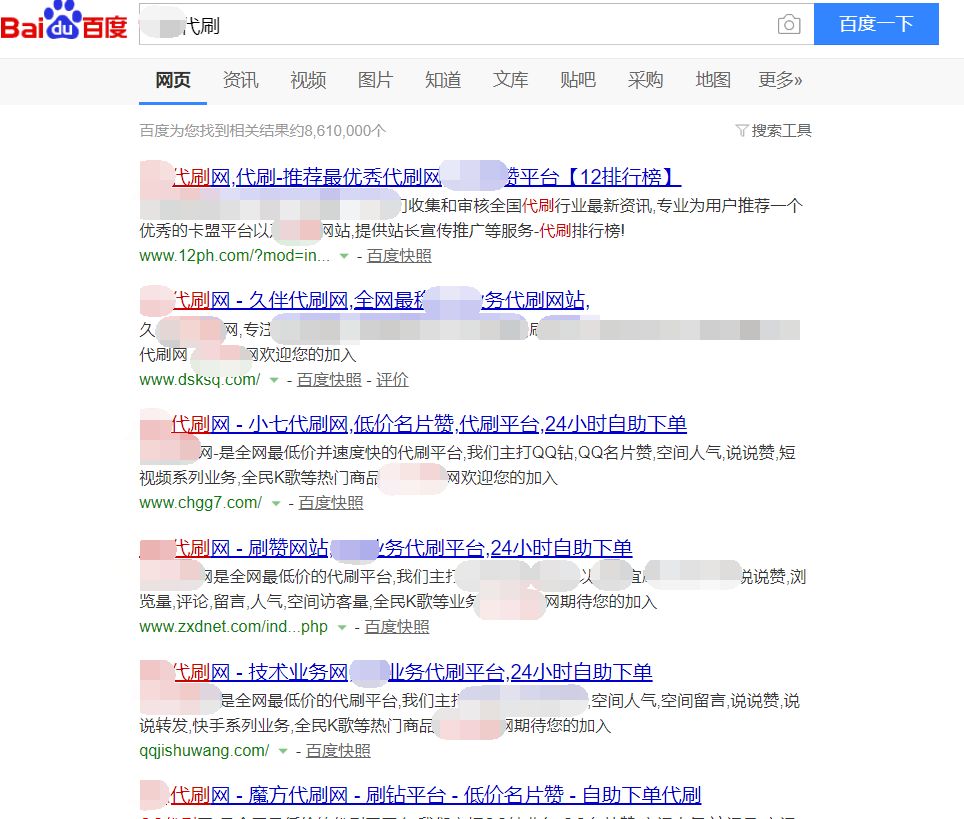
Task: Open result titled 久伴代刷网
Action: pyautogui.click(x=365, y=300)
